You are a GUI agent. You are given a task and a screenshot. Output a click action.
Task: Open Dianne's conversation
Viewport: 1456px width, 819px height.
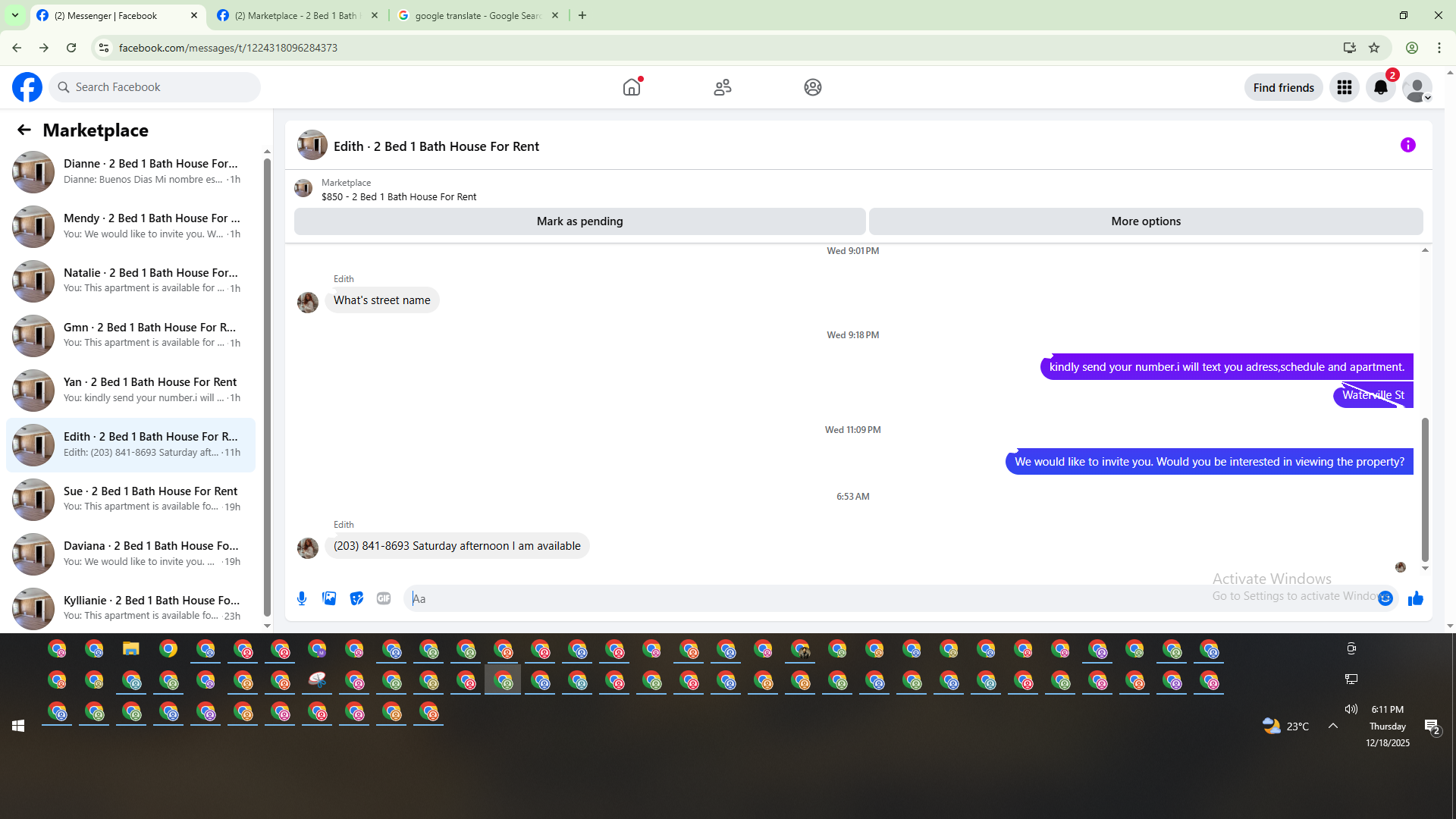tap(130, 171)
